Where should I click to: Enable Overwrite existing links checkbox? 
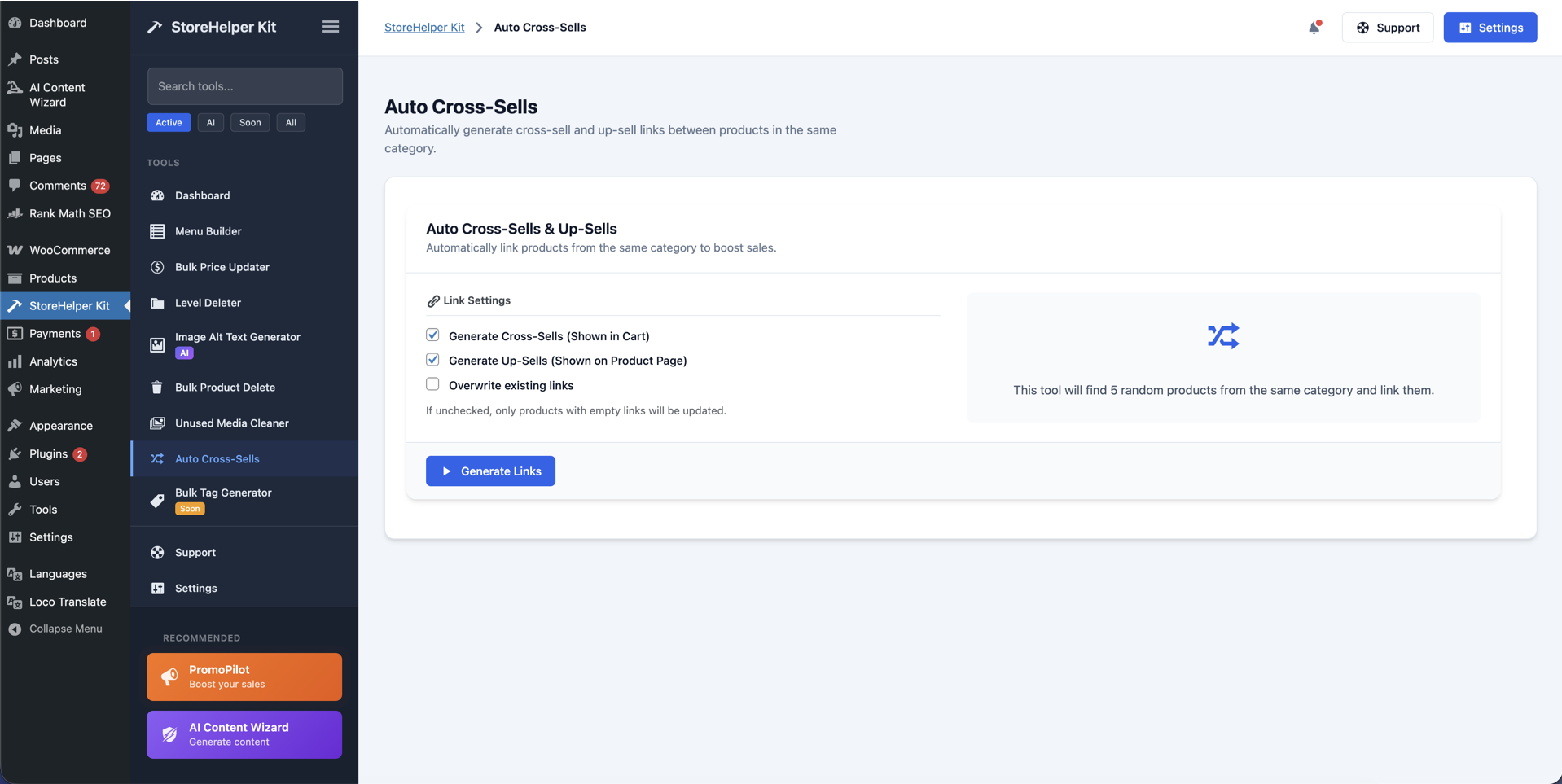pos(432,384)
